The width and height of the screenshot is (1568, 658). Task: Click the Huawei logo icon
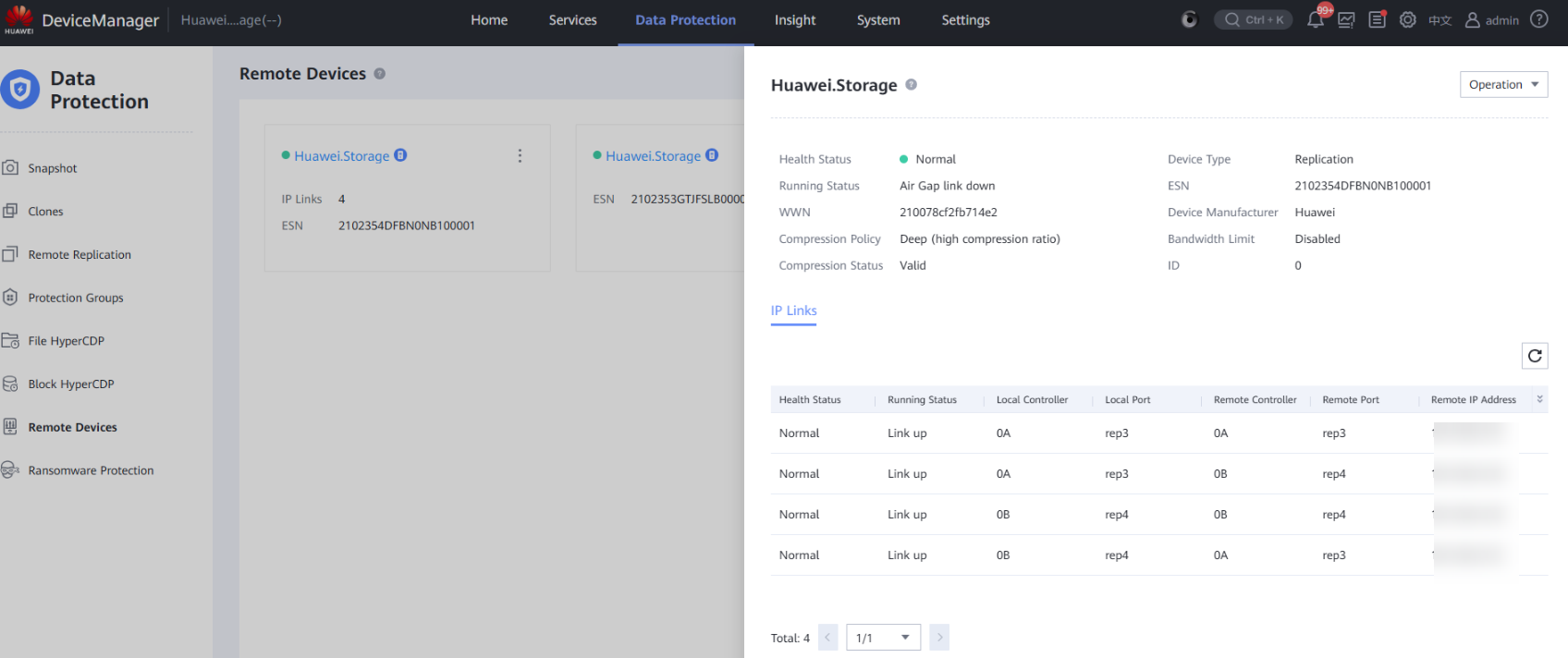(x=18, y=19)
